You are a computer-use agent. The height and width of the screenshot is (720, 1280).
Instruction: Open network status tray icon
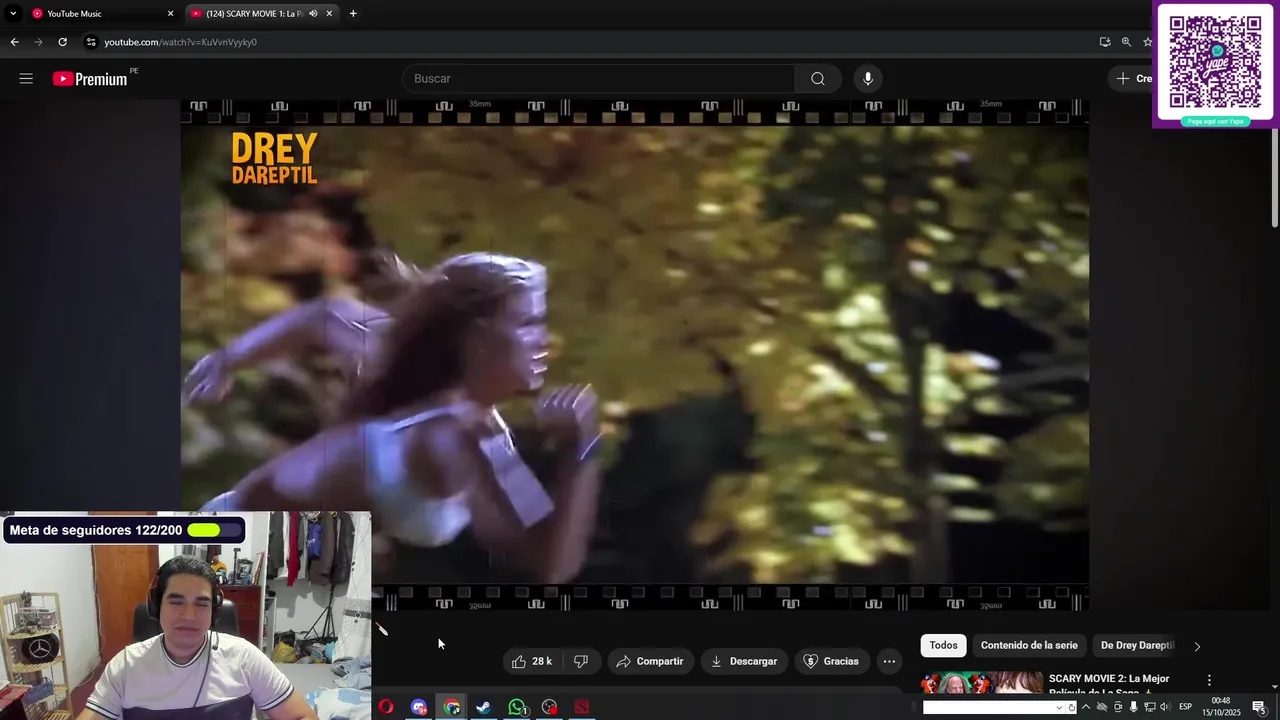[1149, 707]
